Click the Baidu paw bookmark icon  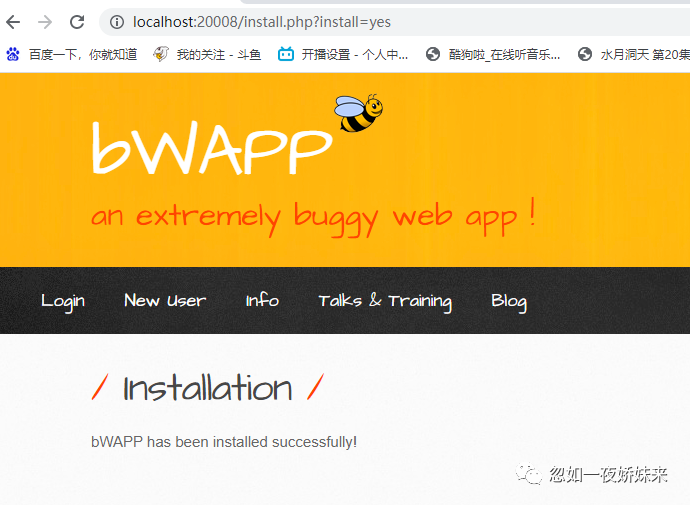13,54
